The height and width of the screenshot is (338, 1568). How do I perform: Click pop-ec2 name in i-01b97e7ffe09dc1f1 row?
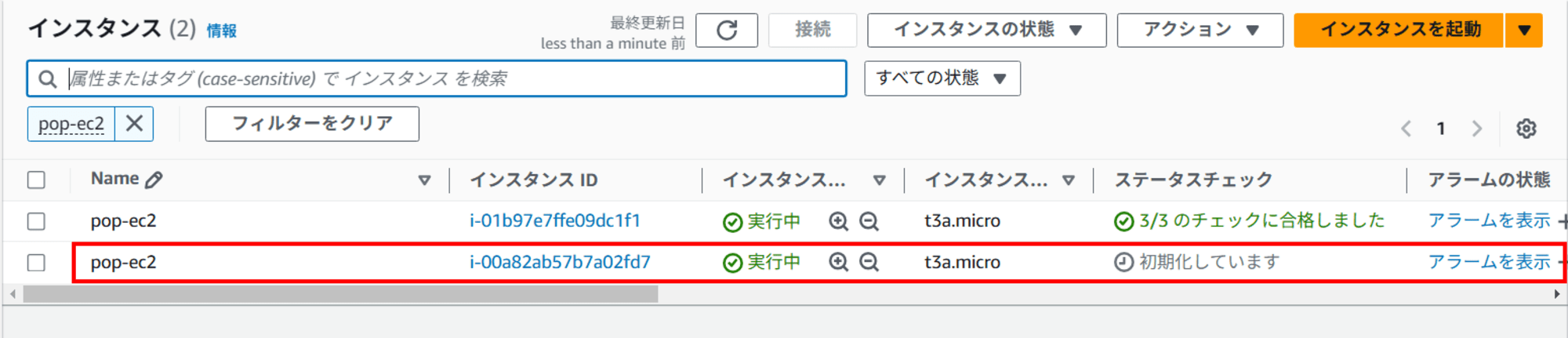coord(123,221)
